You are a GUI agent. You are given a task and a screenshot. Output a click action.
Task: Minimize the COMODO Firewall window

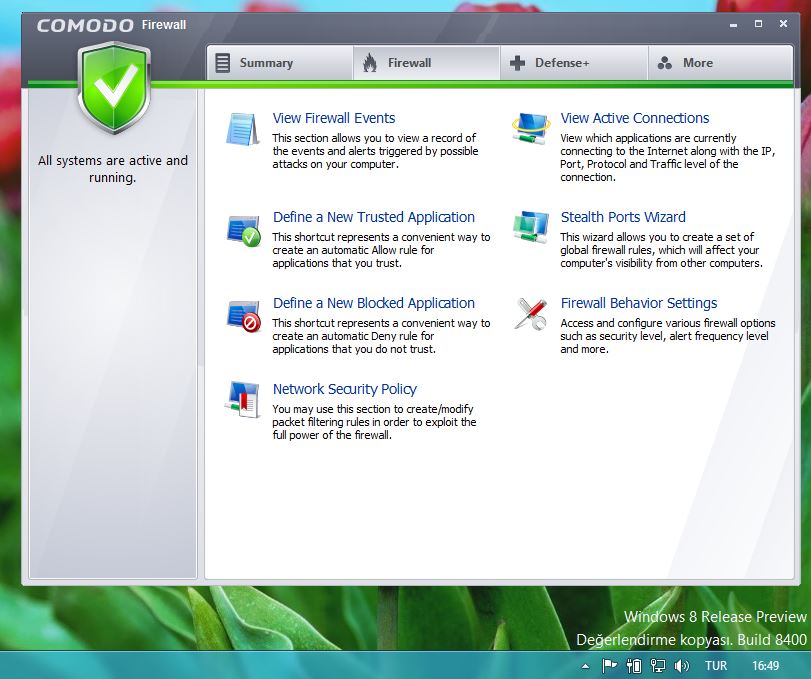click(733, 24)
